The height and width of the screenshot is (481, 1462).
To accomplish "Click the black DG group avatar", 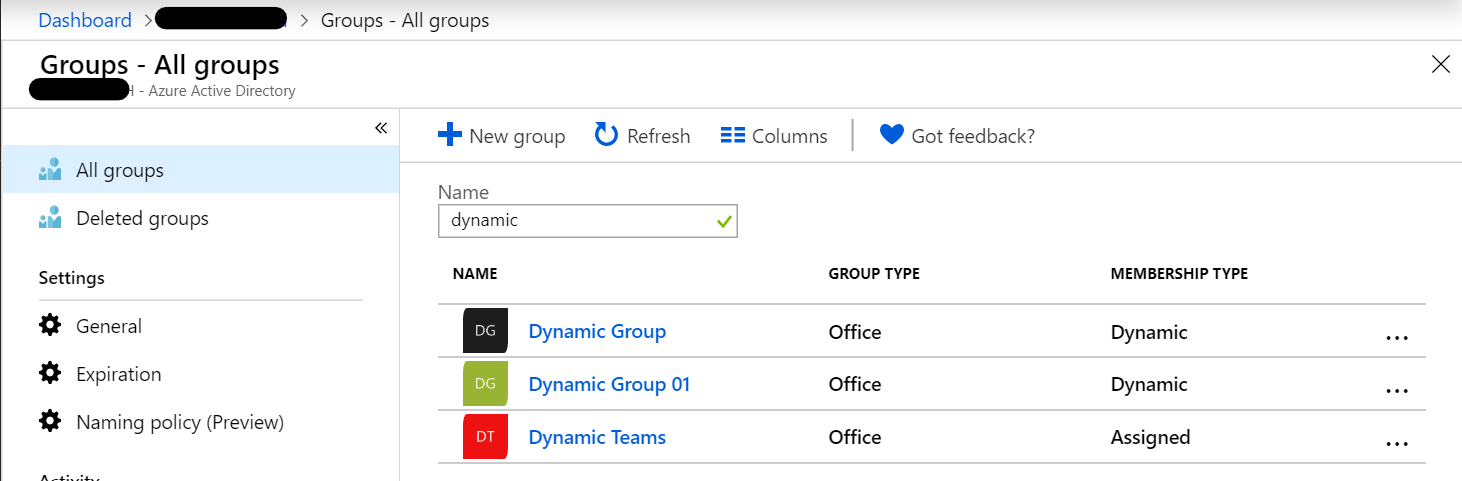I will click(485, 331).
